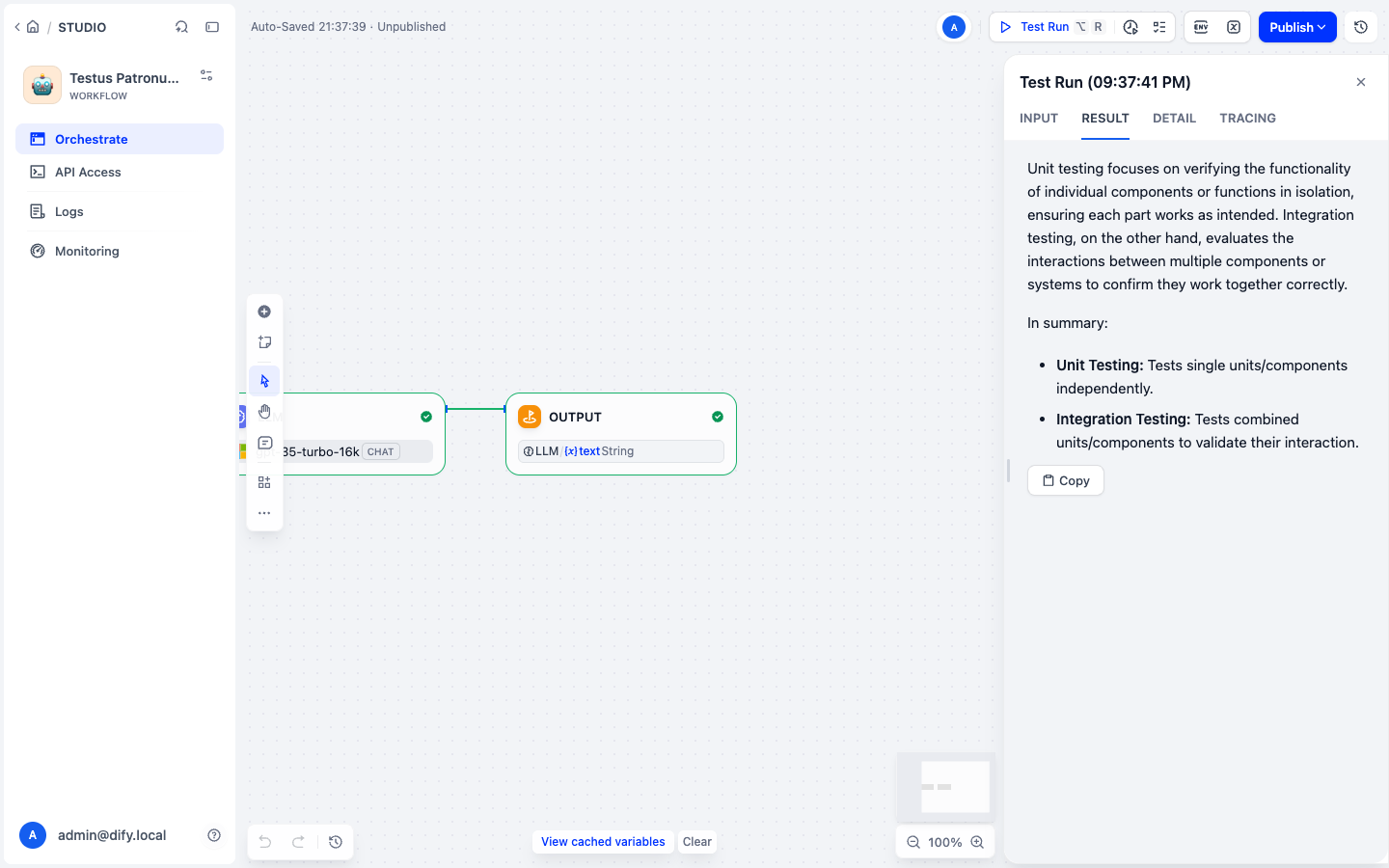The image size is (1389, 868).
Task: Open run history clock icon next to Test Run
Action: point(1130,27)
